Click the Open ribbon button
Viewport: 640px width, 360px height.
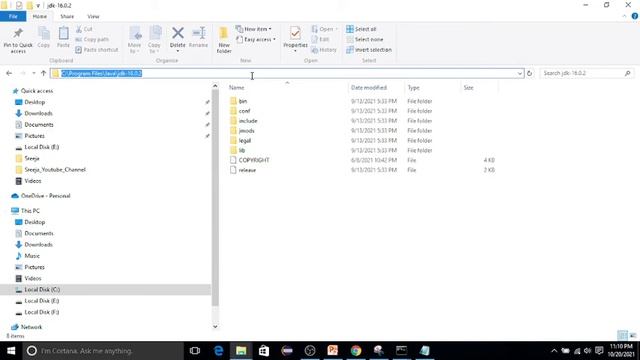coord(325,29)
